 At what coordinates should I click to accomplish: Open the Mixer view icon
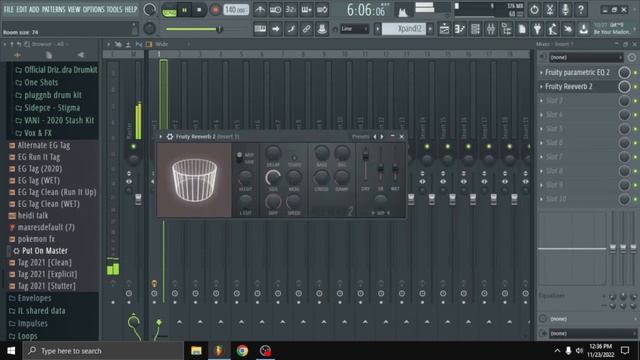click(x=491, y=29)
